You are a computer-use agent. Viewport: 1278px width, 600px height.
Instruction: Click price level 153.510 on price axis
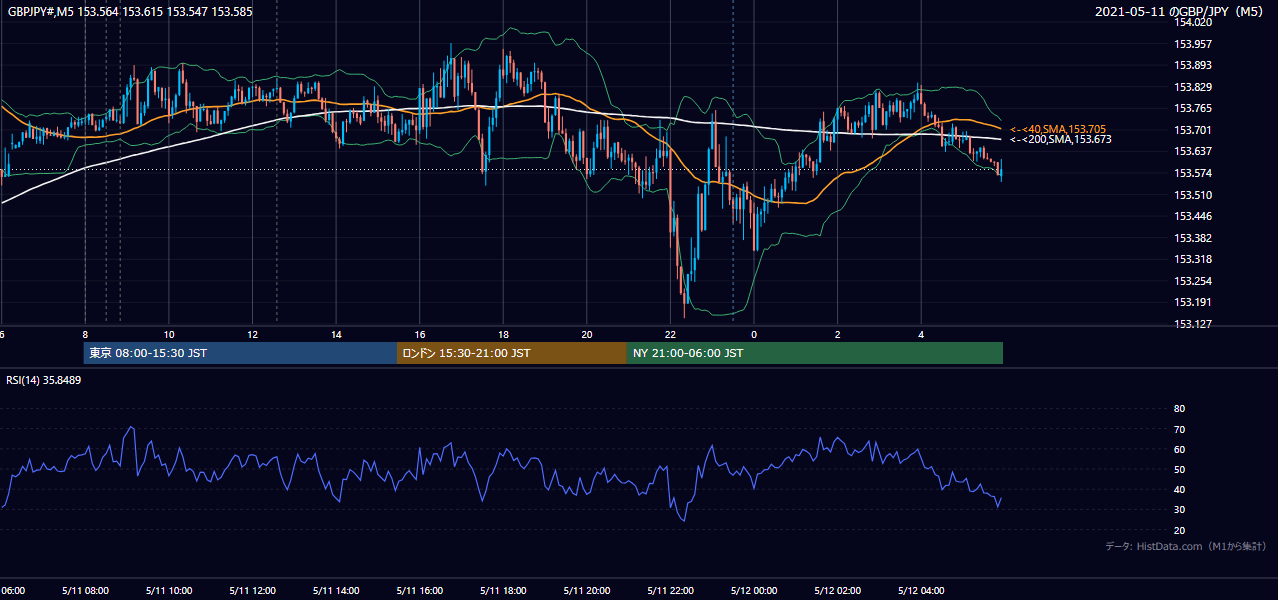click(1193, 195)
